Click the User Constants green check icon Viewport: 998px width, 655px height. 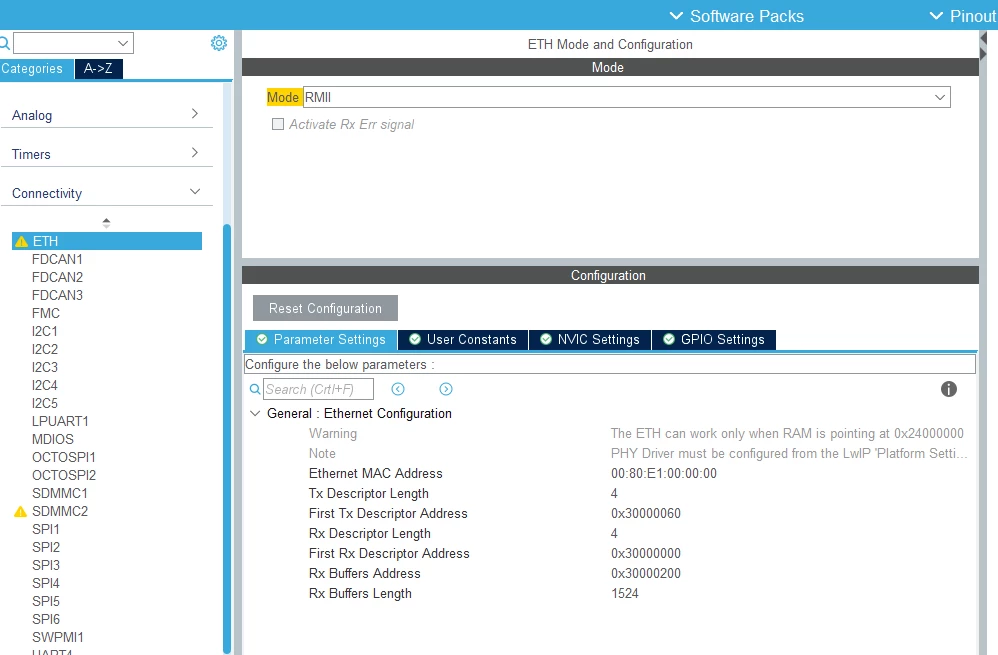pos(415,339)
